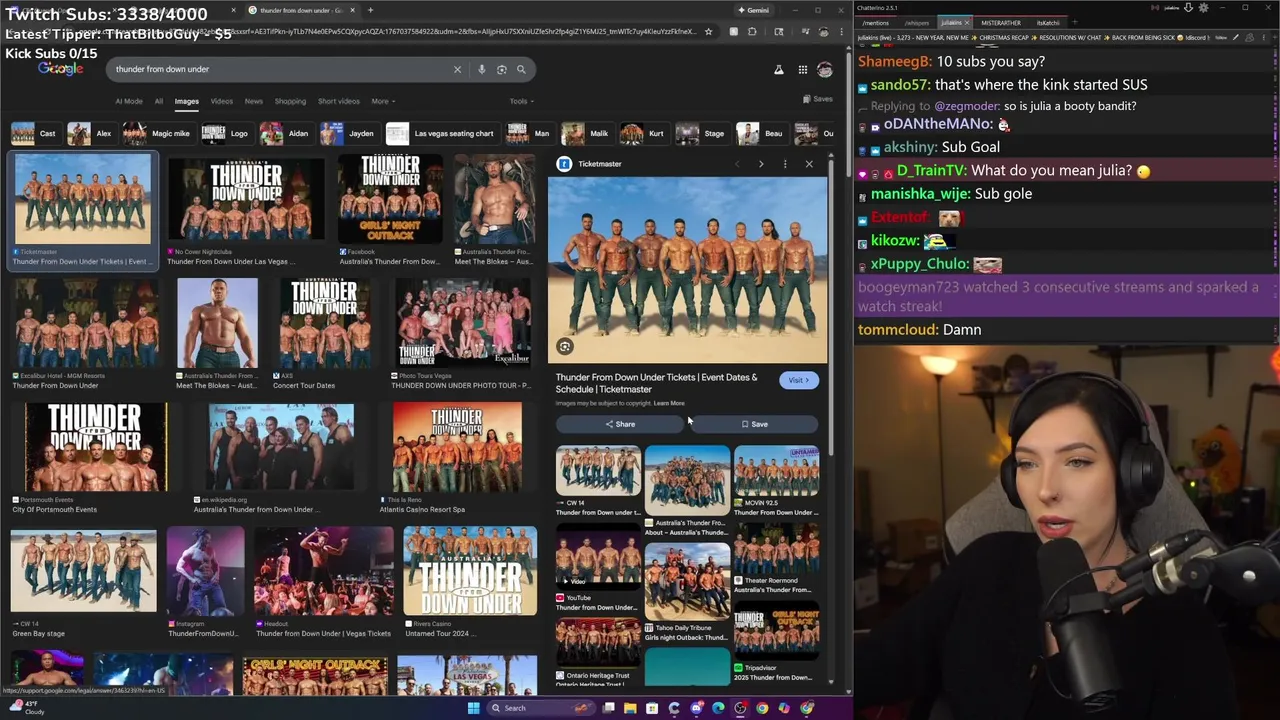Click the Google logo
Viewport: 1280px width, 720px height.
point(61,68)
